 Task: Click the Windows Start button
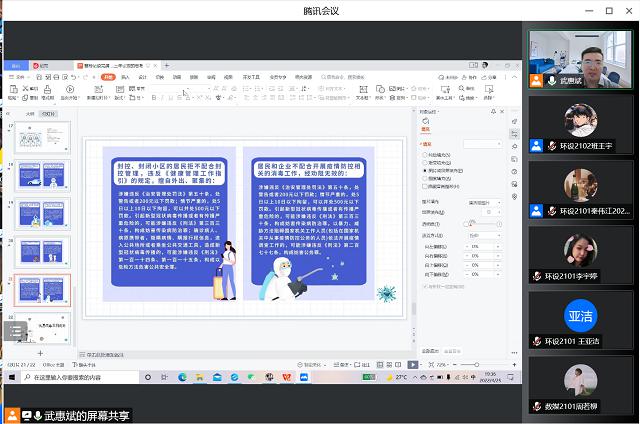point(12,377)
